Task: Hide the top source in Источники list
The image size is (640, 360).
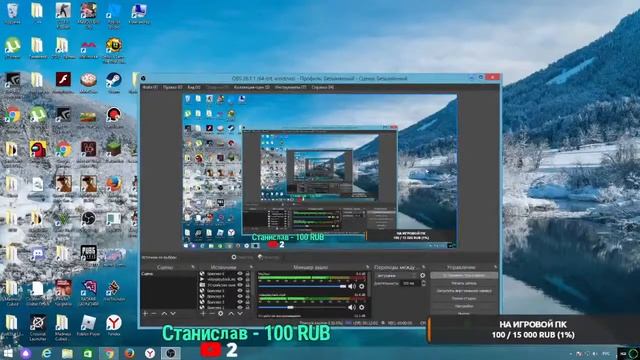Action: (x=240, y=274)
